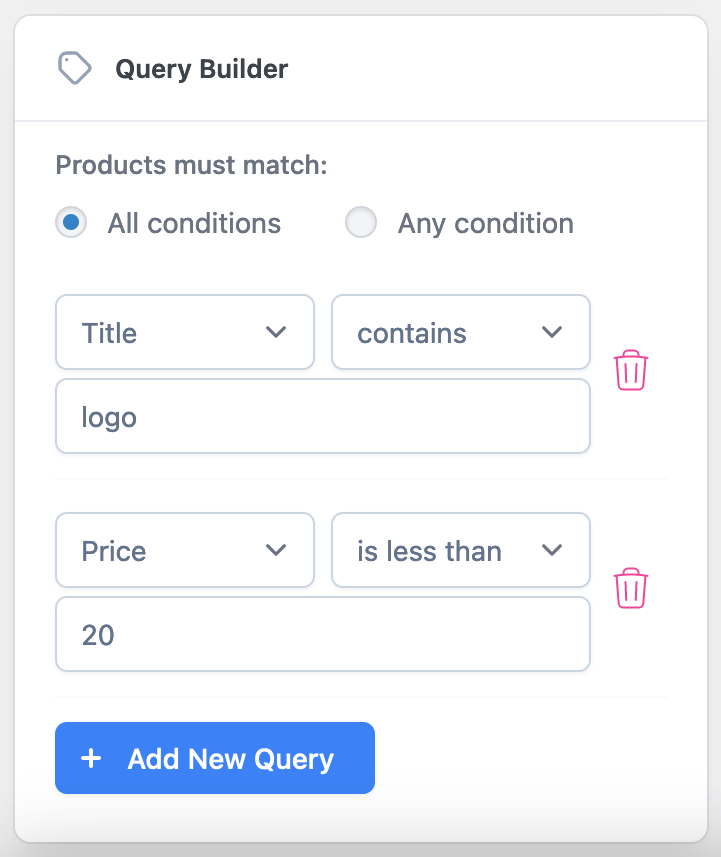Click the tag icon beside Query Builder
The image size is (721, 857).
pos(76,68)
